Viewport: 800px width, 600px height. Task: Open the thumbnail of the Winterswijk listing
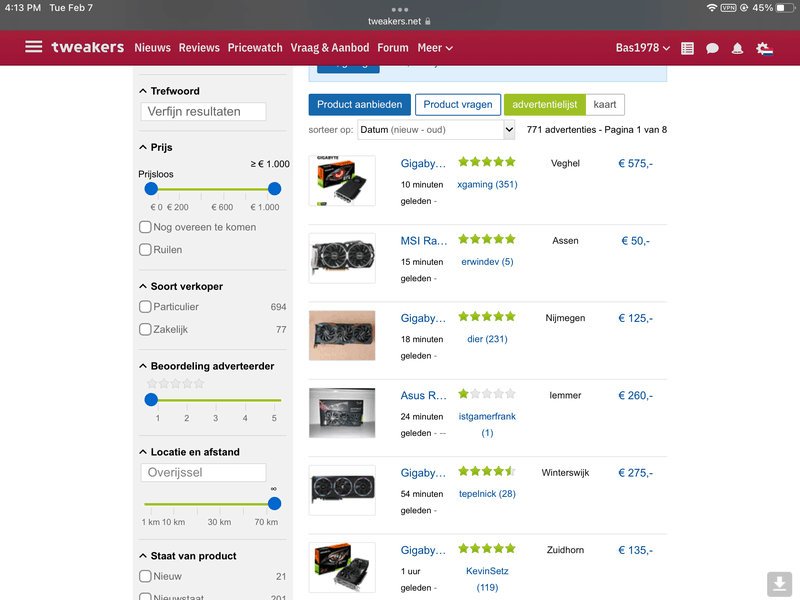342,490
